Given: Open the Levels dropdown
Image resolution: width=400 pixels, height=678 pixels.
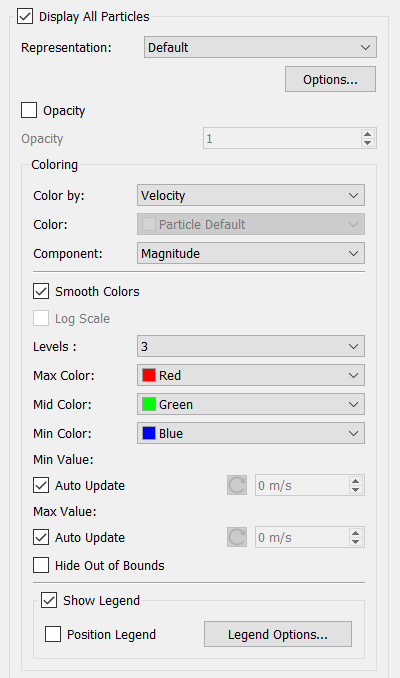Looking at the screenshot, I should [x=251, y=346].
